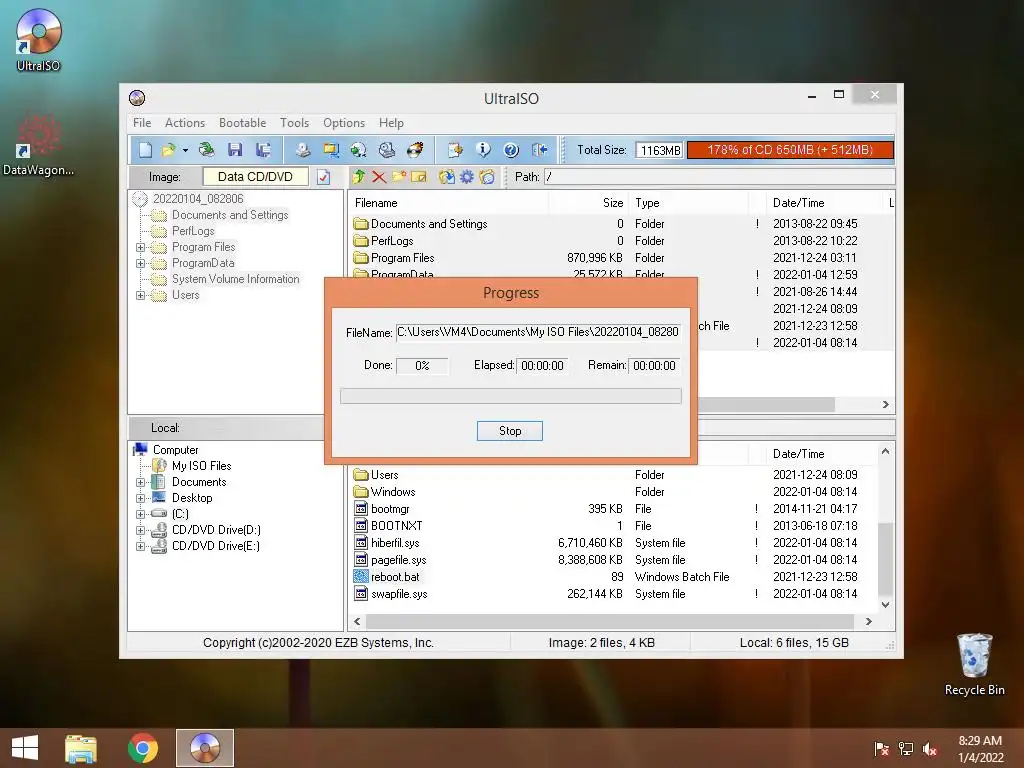Open the Tools menu
The image size is (1024, 768).
pos(295,123)
